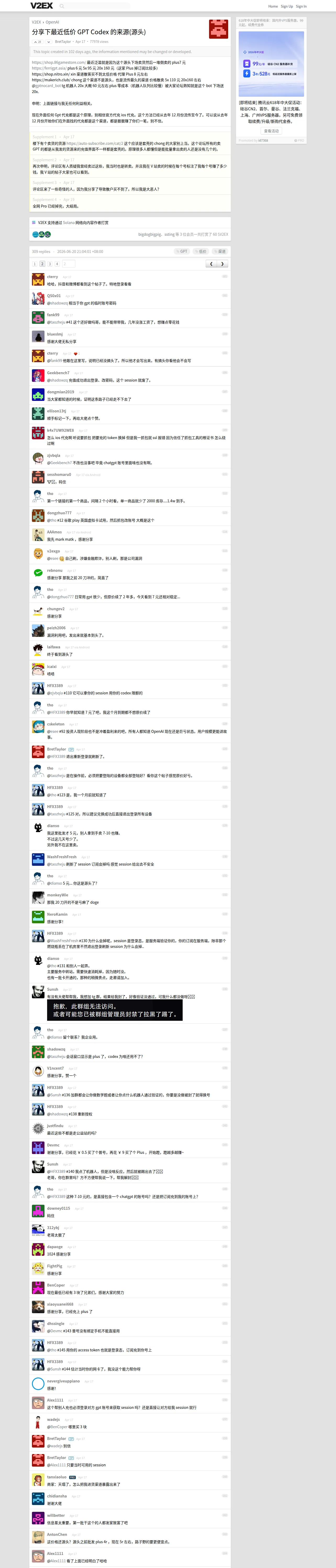The image size is (336, 1568).
Task: Click the PRO badge beside tanxiaoluo
Action: 72,1477
